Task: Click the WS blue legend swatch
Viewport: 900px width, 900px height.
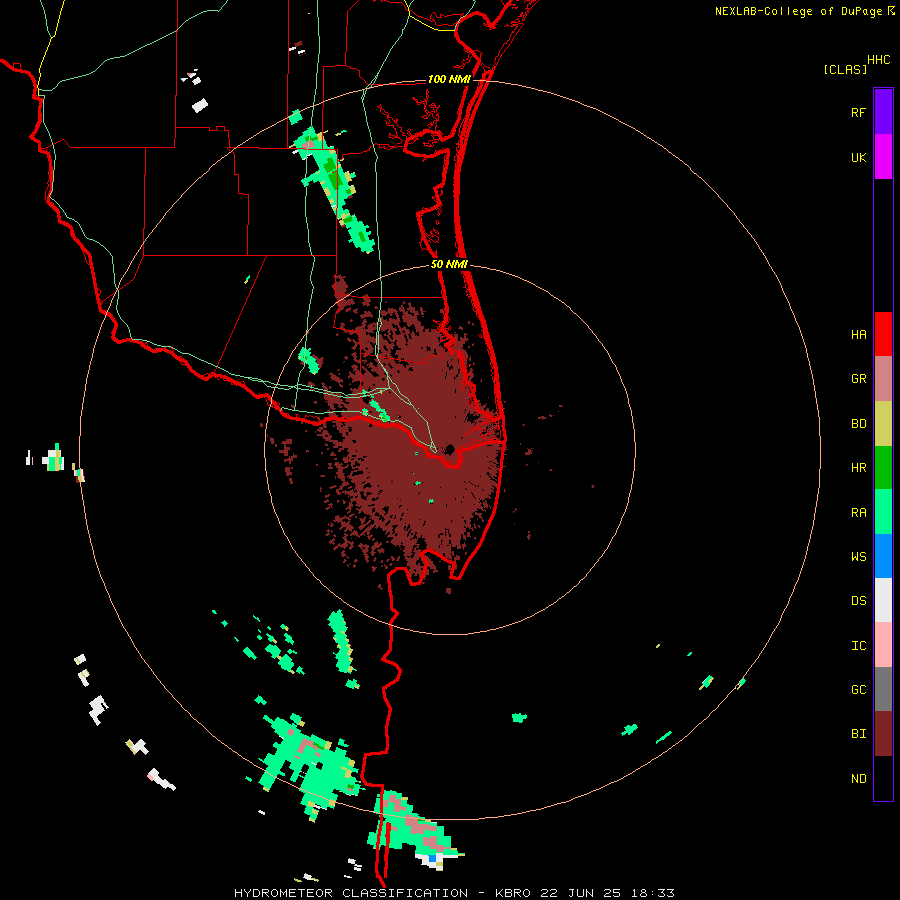Action: tap(883, 556)
